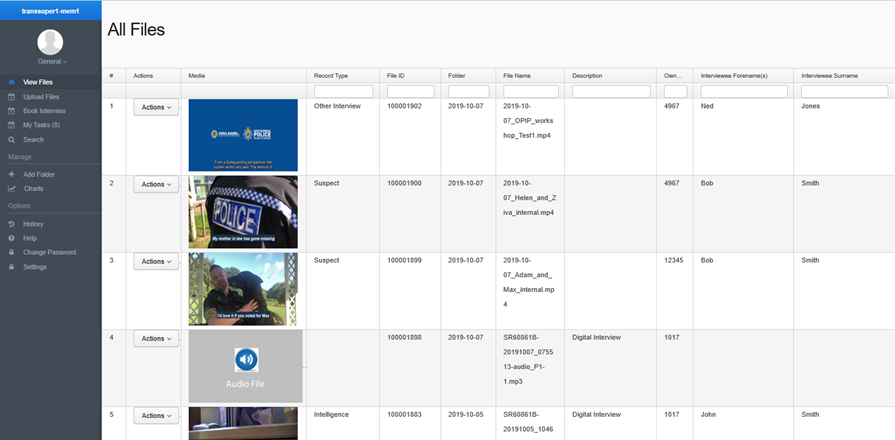Open Change Password option
The image size is (895, 440).
click(51, 252)
